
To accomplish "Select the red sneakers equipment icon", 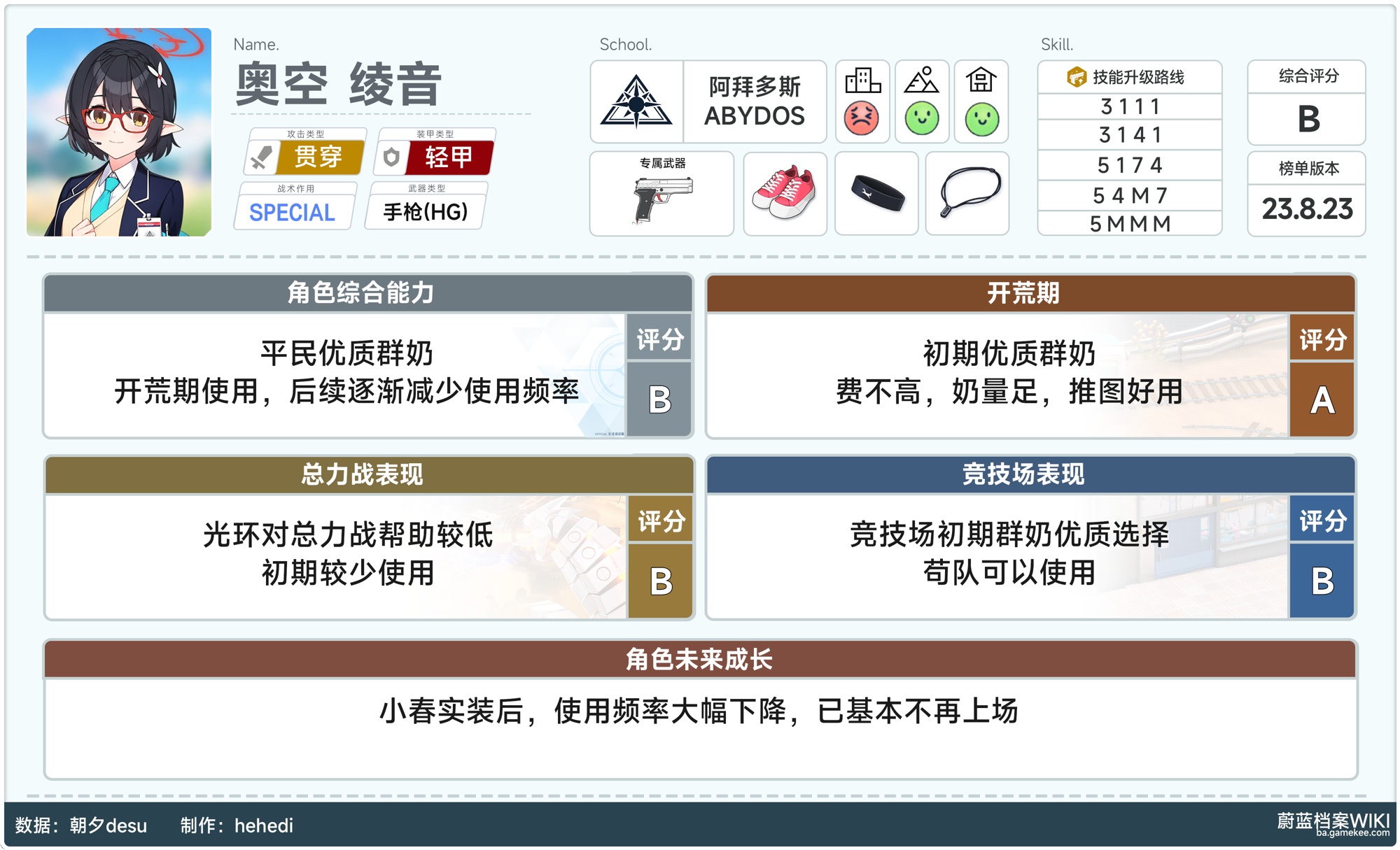I will point(784,194).
